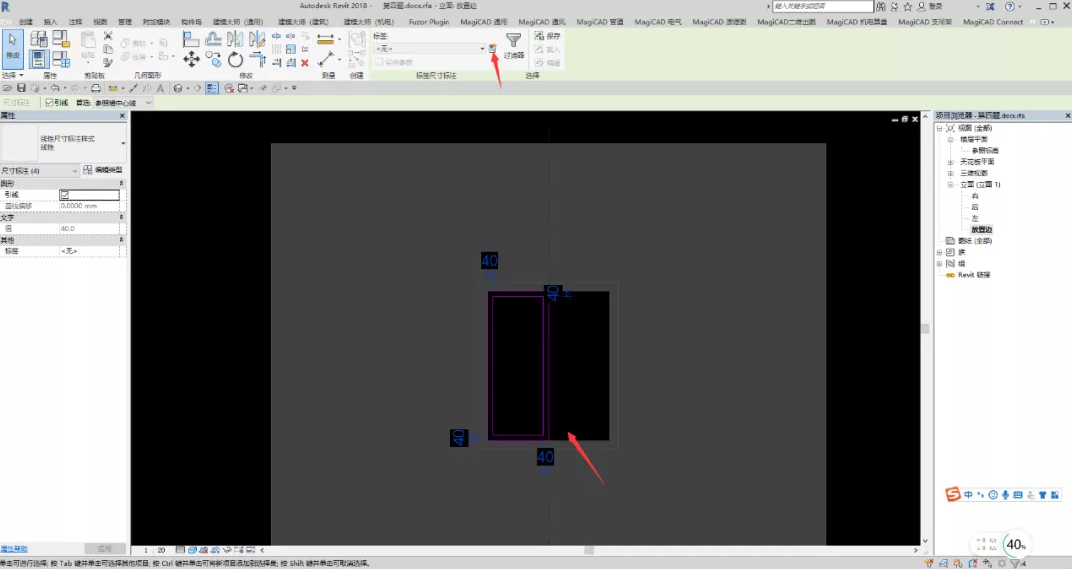Image resolution: width=1072 pixels, height=569 pixels.
Task: Click the Mirror pick axis icon
Action: coord(235,39)
